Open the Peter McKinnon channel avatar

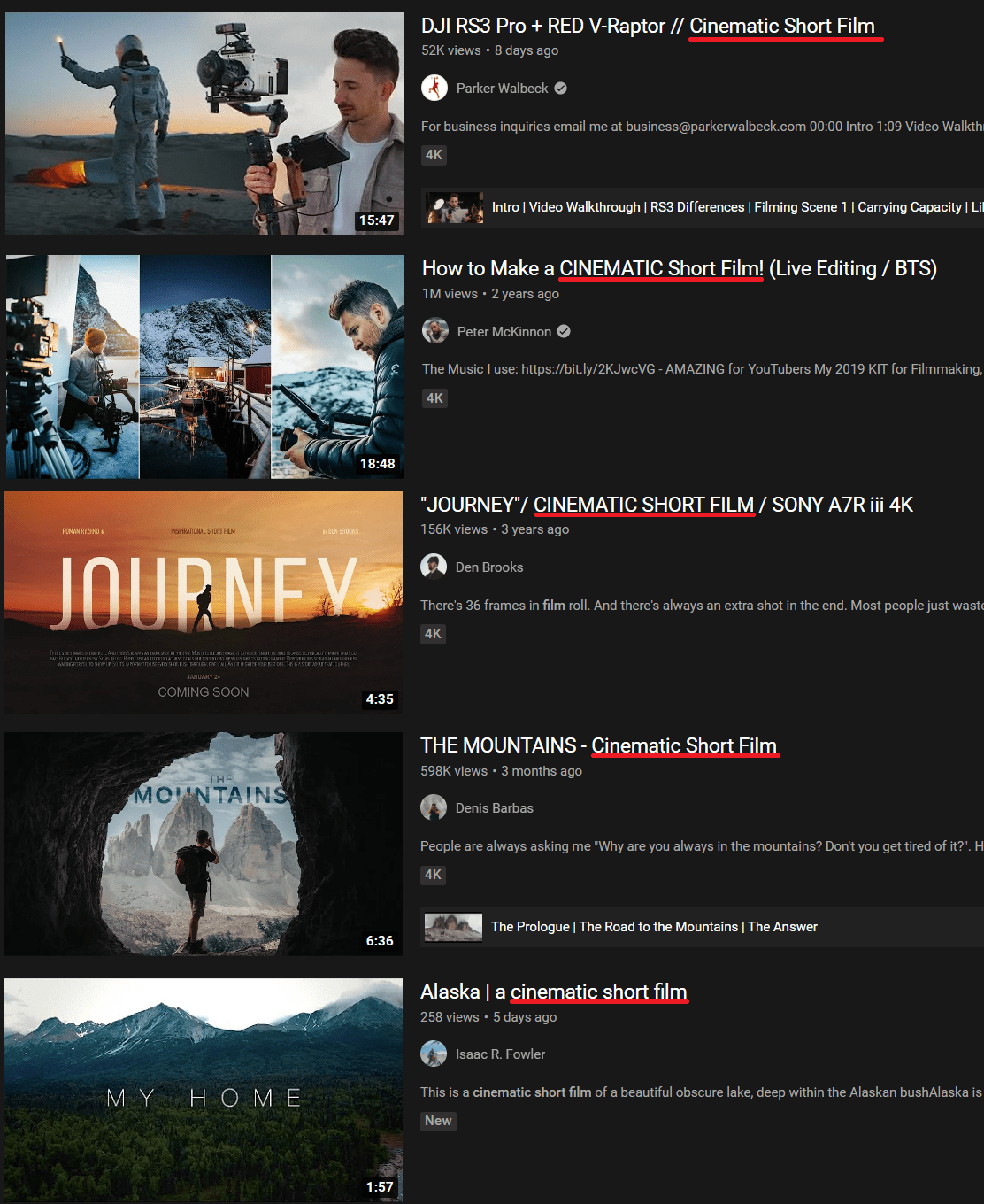coord(434,331)
